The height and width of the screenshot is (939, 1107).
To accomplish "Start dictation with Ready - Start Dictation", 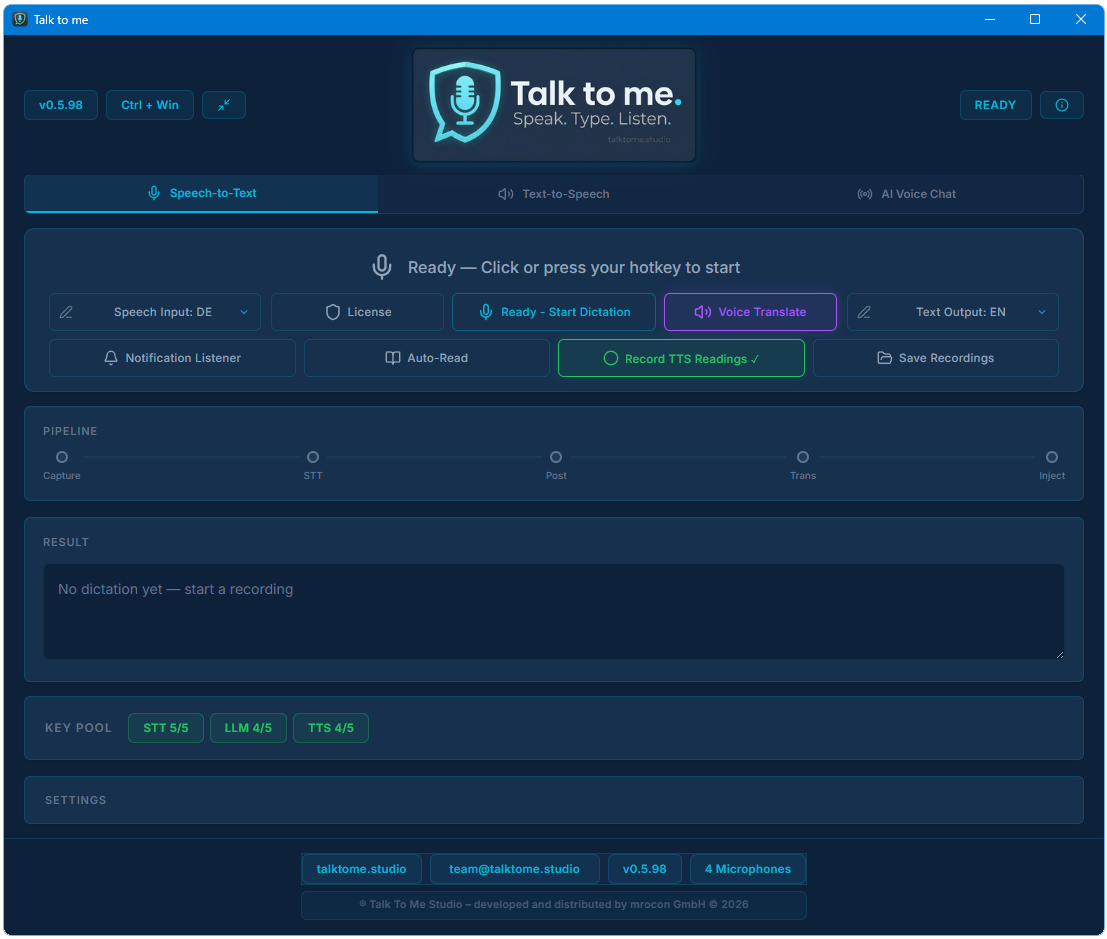I will [x=554, y=312].
